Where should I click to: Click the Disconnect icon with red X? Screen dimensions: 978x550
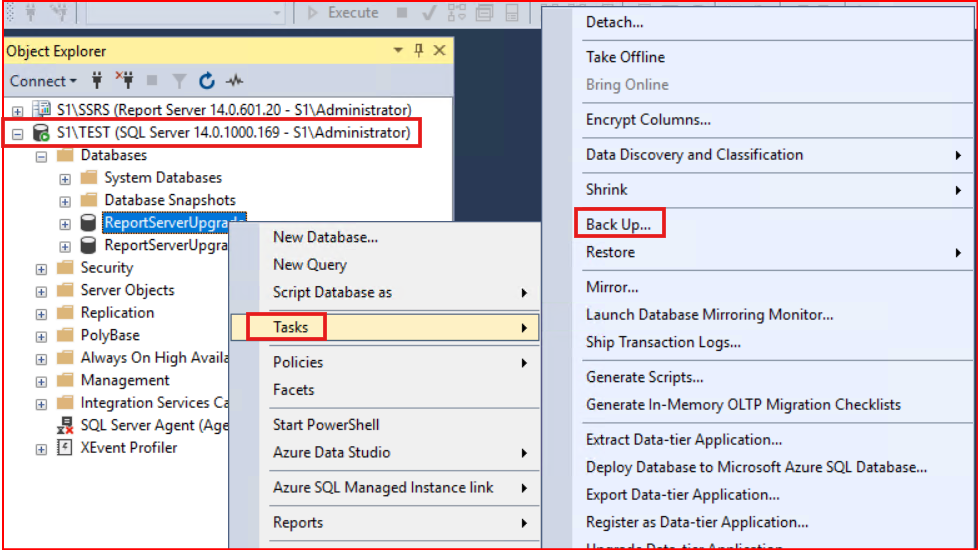tap(125, 81)
